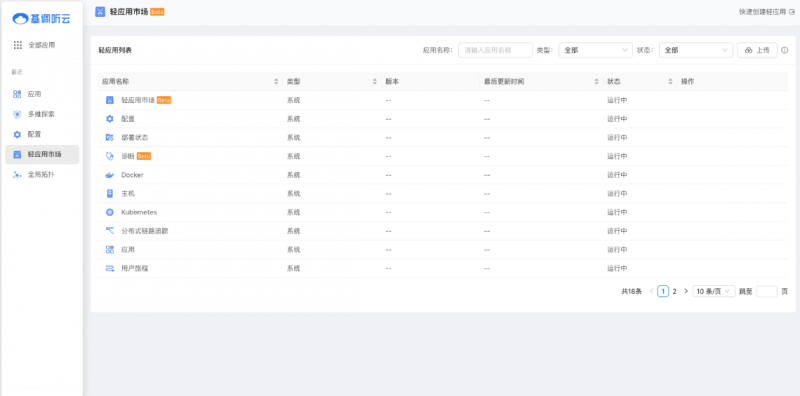
Task: Click the 用户旅程 row icon
Action: 110,268
